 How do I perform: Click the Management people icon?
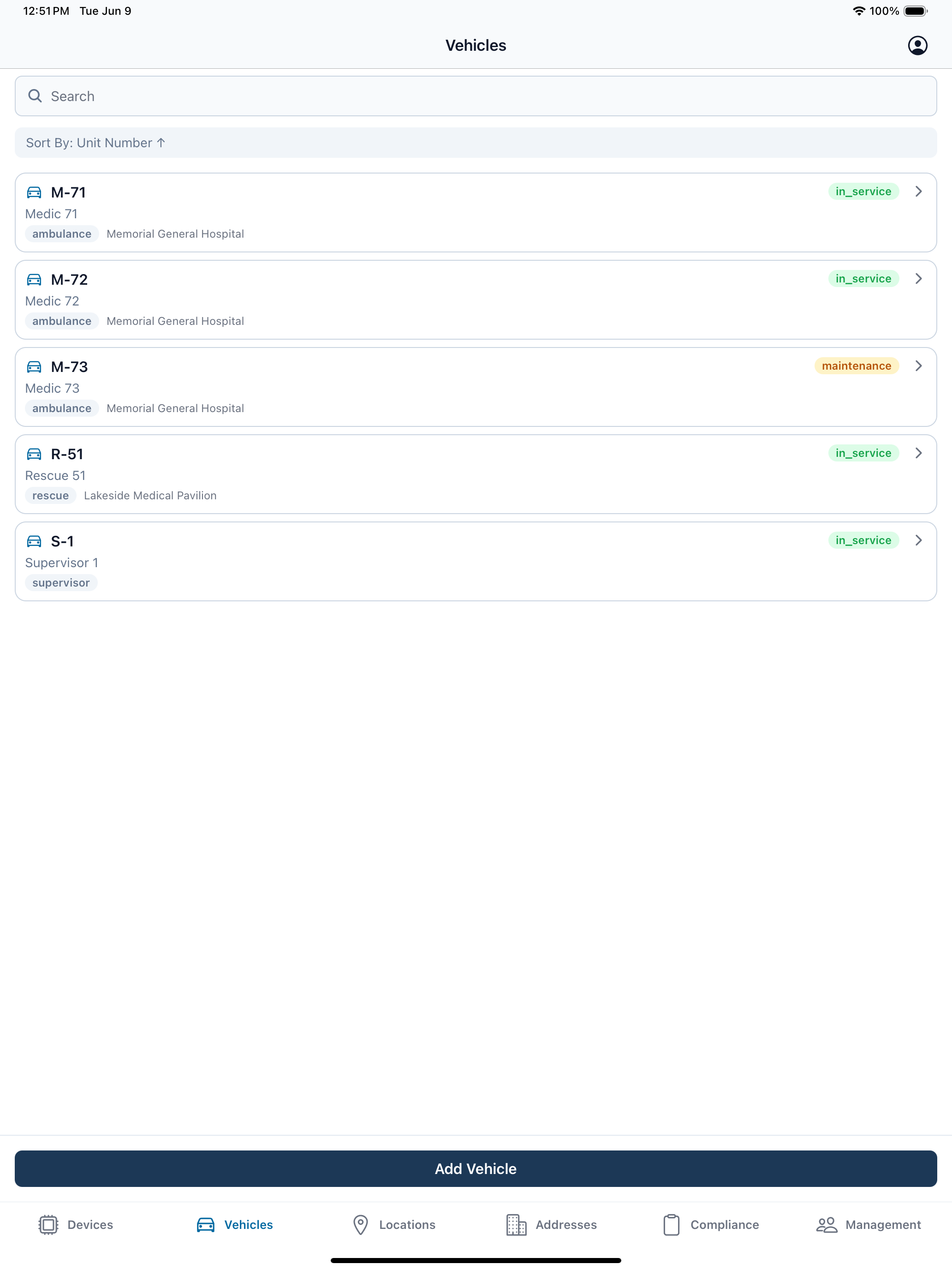(x=827, y=1225)
